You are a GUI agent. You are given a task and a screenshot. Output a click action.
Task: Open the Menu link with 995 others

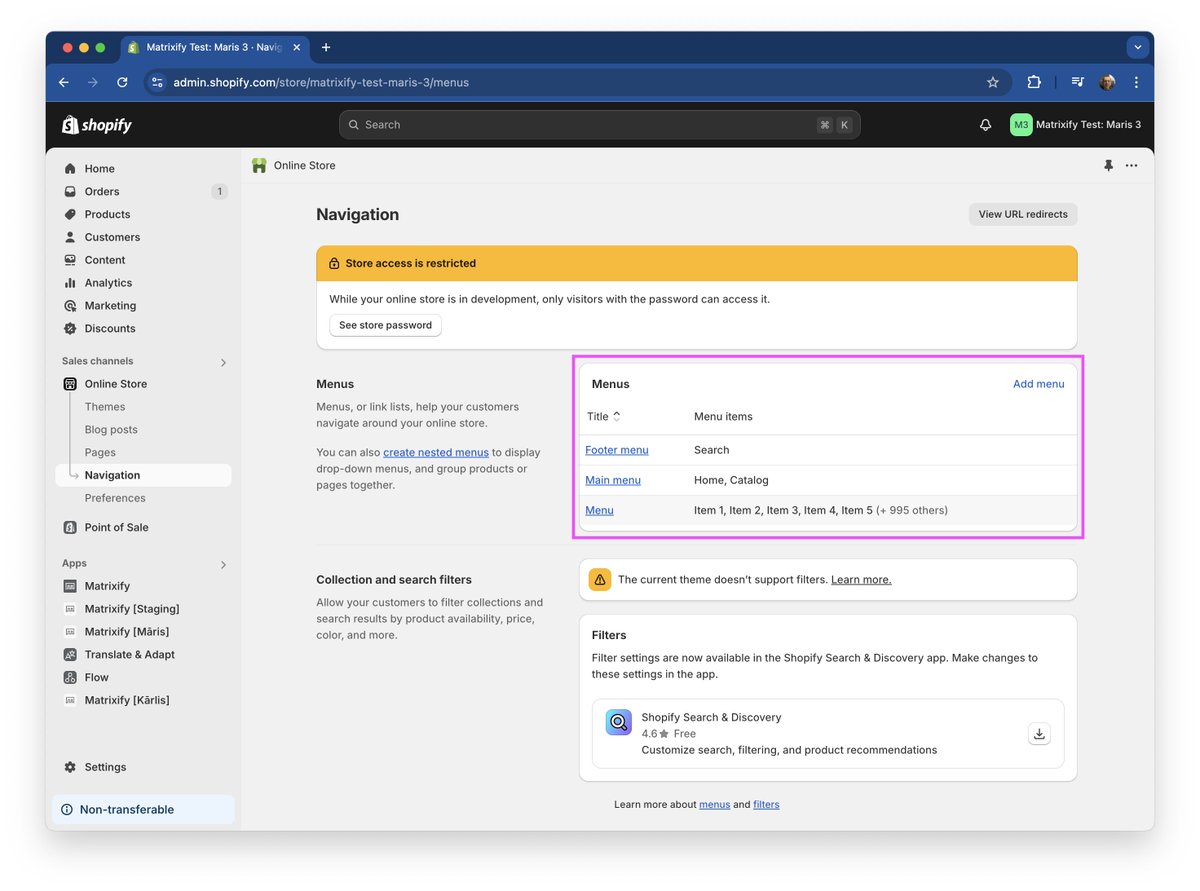[599, 510]
